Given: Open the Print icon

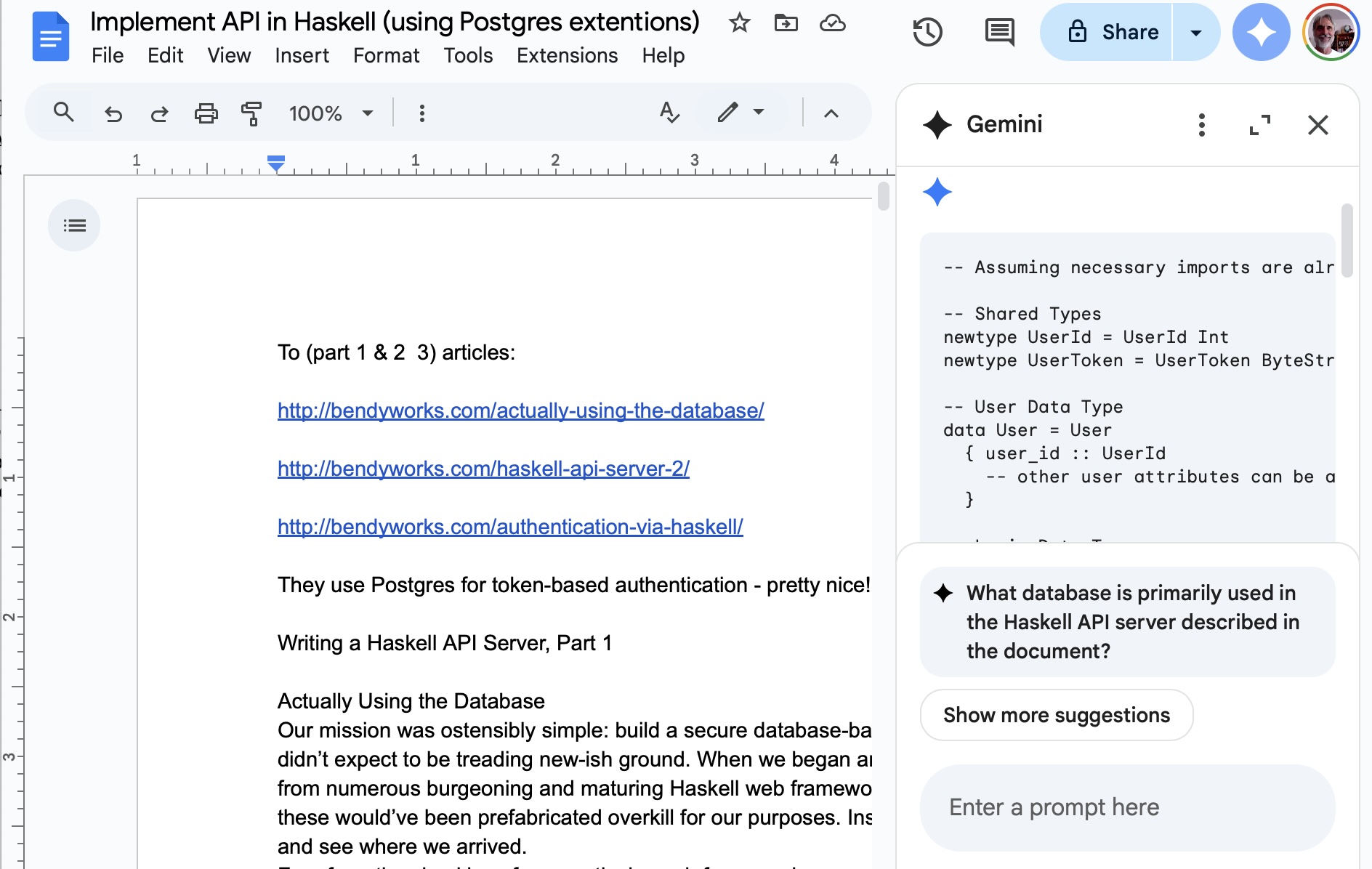Looking at the screenshot, I should (206, 113).
